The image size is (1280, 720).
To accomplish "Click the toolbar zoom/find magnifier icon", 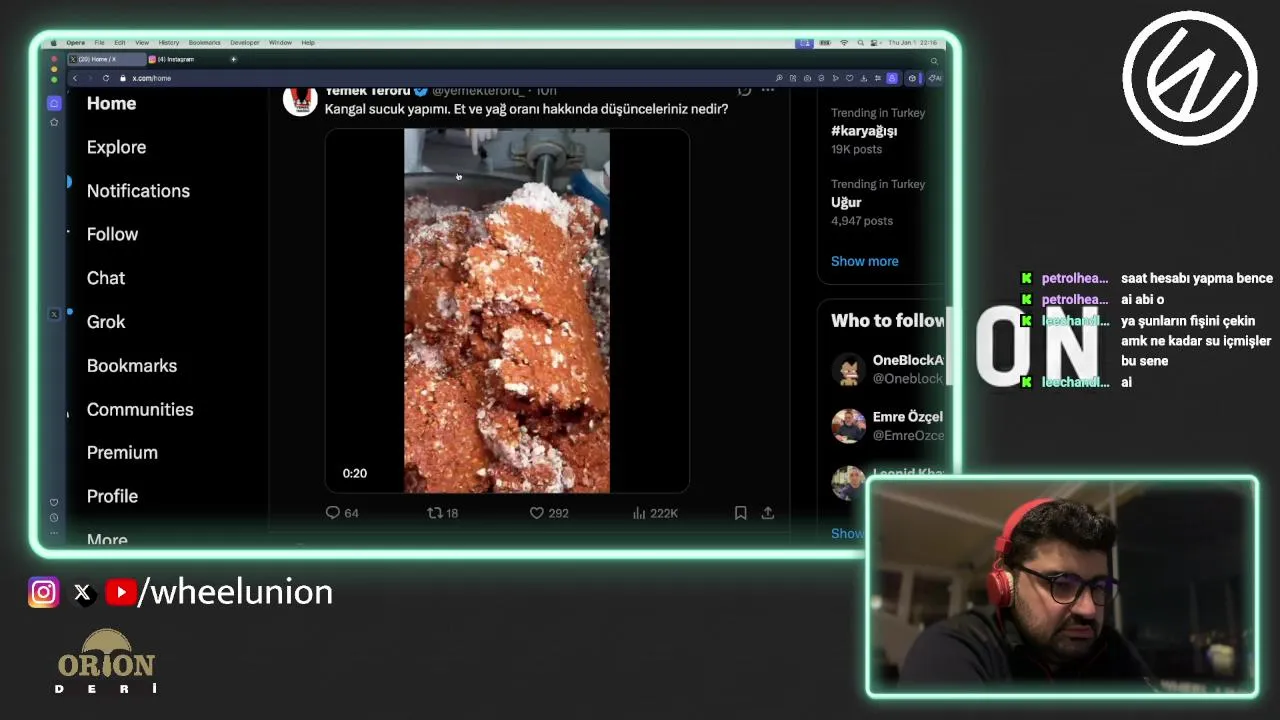I will pyautogui.click(x=779, y=78).
